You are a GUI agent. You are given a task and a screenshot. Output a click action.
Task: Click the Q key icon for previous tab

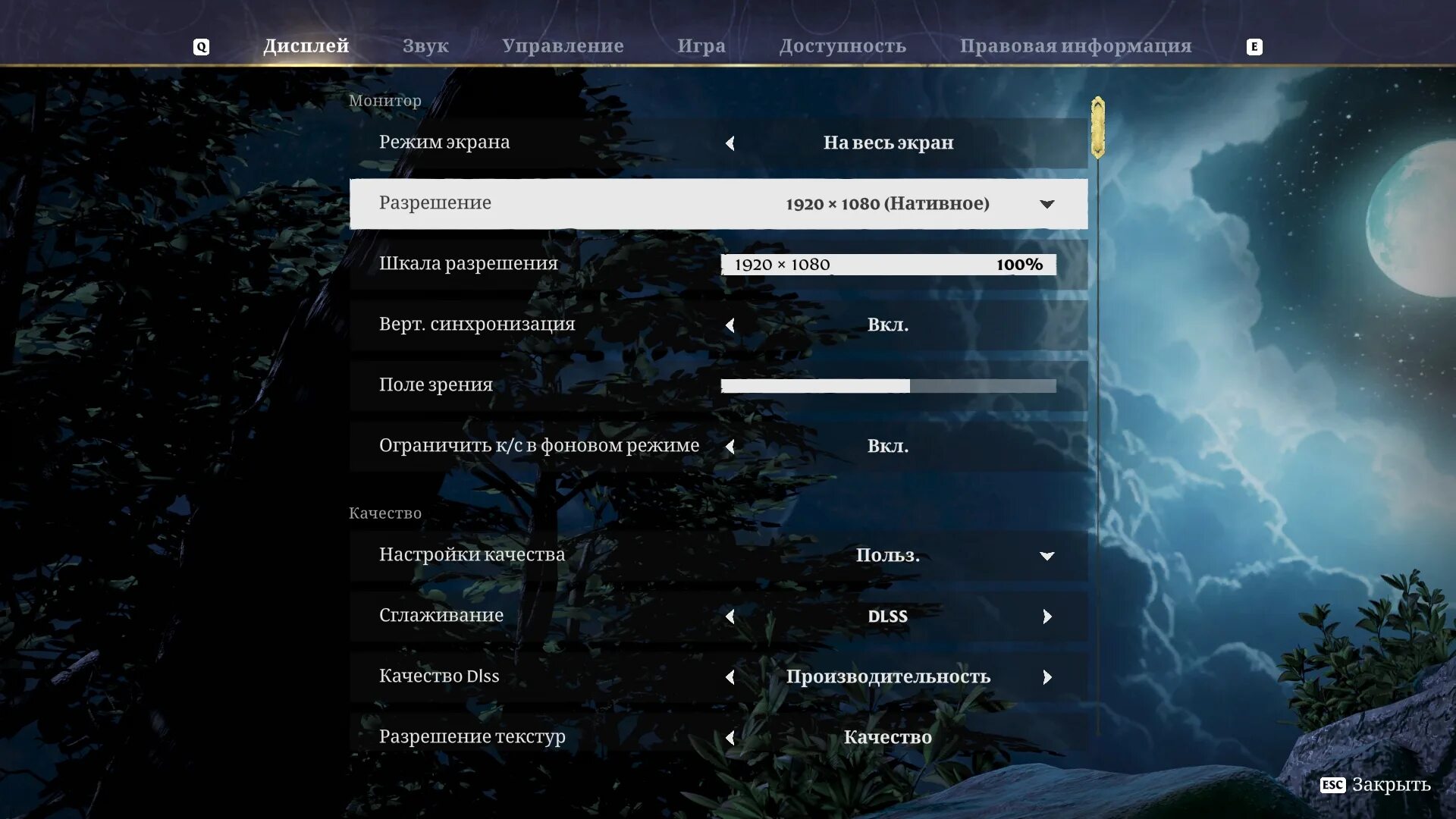pyautogui.click(x=201, y=47)
